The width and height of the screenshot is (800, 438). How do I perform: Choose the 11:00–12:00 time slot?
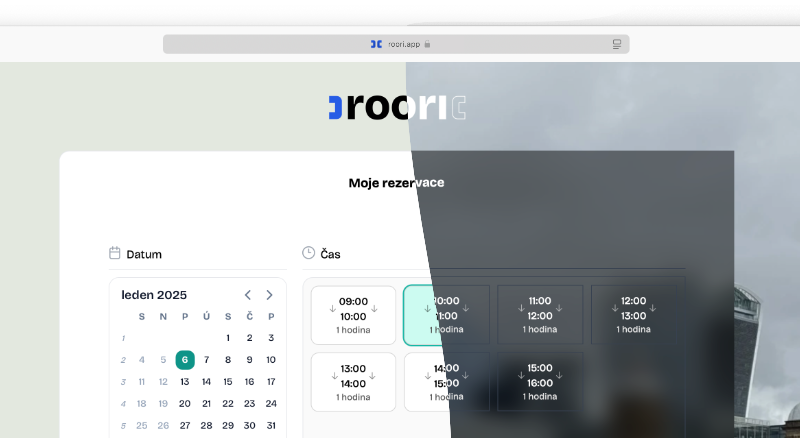(x=540, y=315)
